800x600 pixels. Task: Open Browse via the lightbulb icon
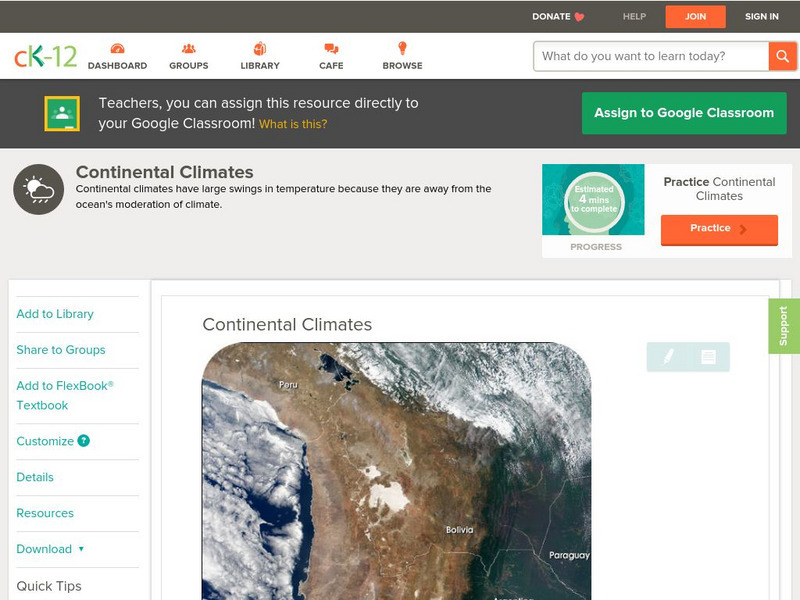[x=401, y=47]
